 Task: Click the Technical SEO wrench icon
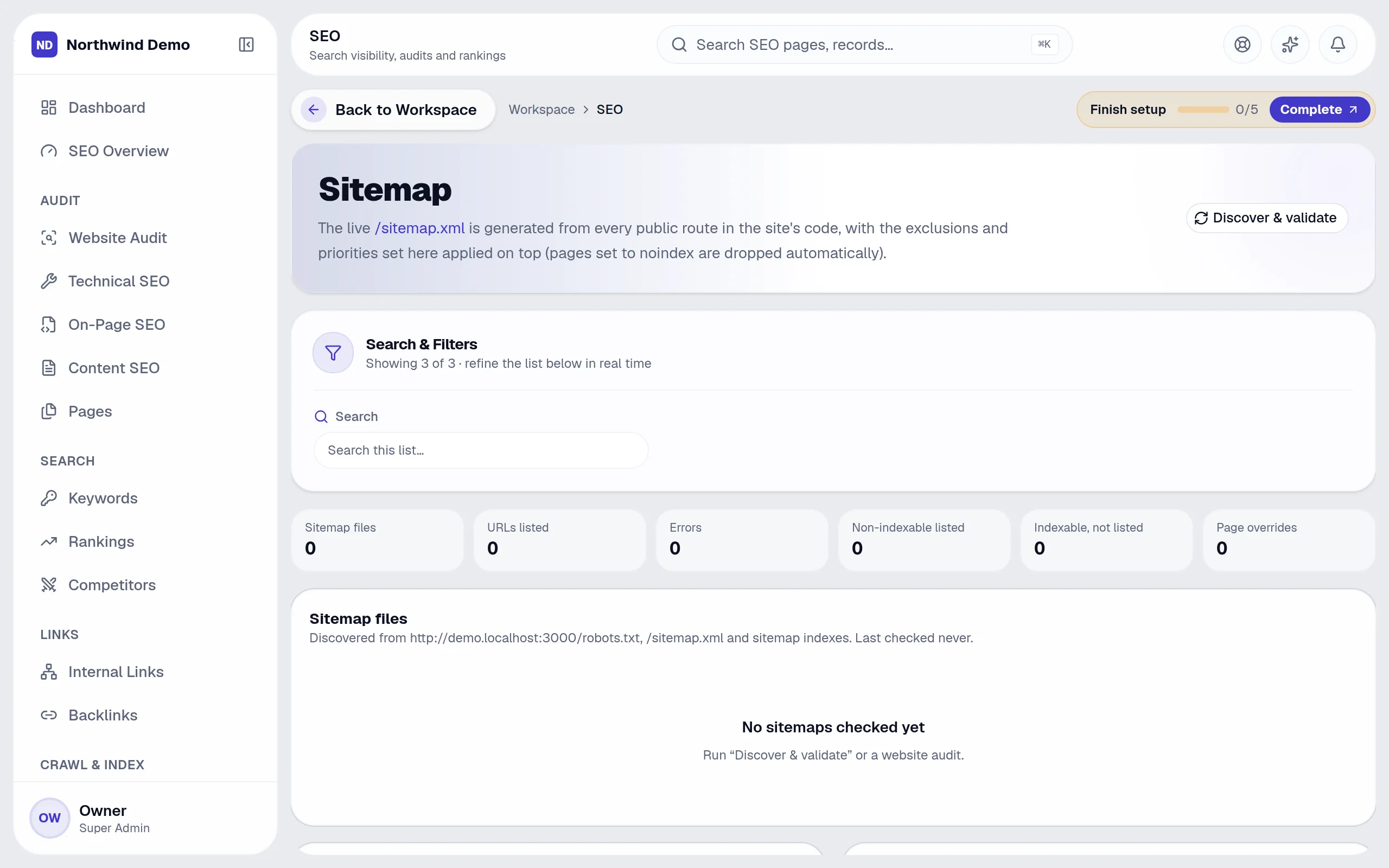49,282
